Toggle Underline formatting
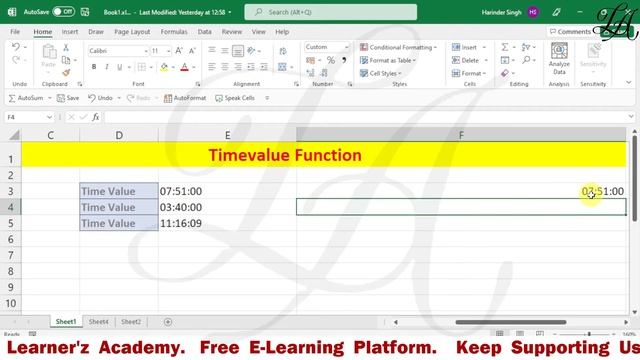Image resolution: width=640 pixels, height=360 pixels. coord(120,67)
